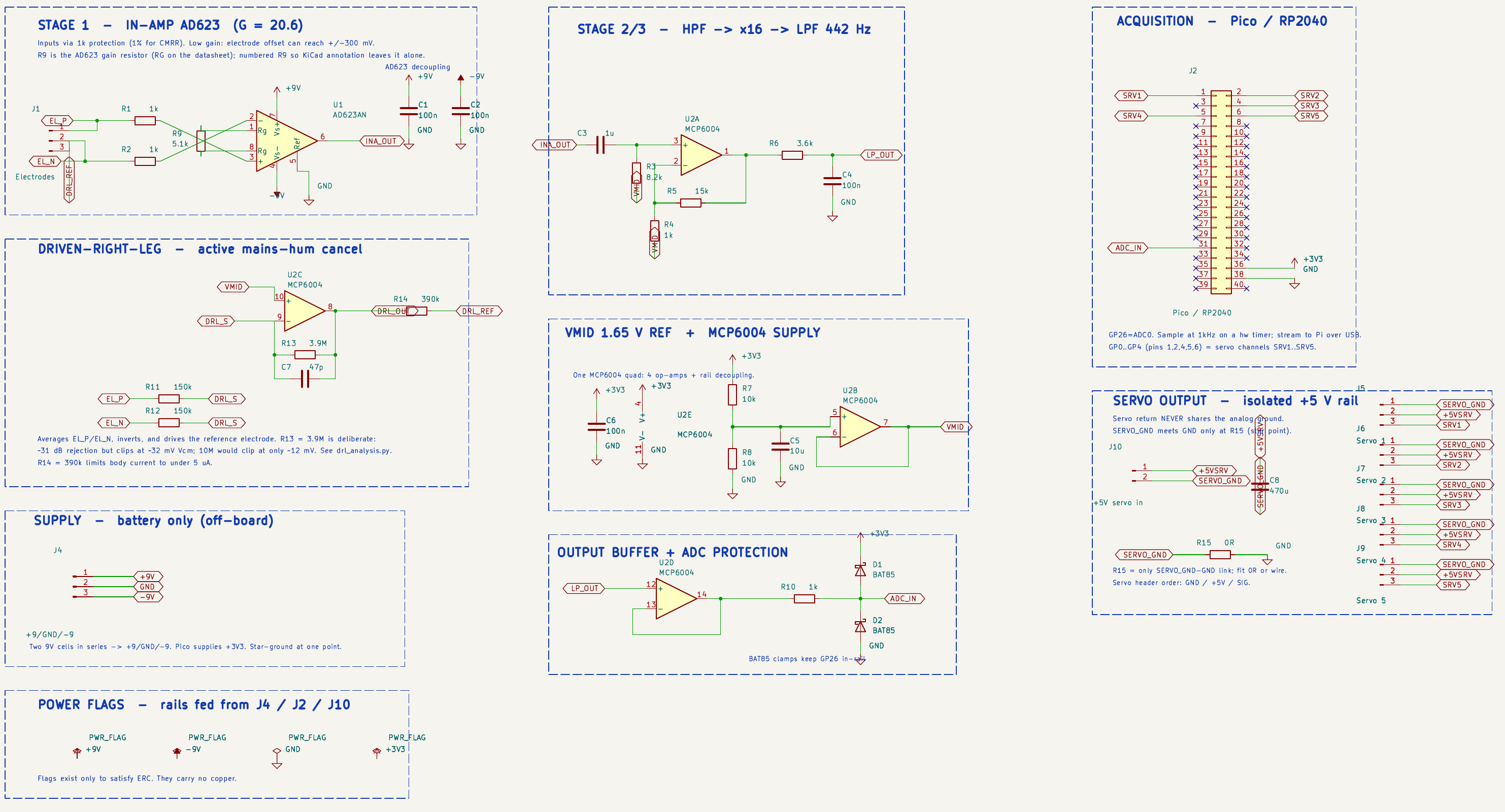Viewport: 1505px width, 812px height.
Task: Select the U2B MCP6004 op-amp symbol
Action: point(860,427)
